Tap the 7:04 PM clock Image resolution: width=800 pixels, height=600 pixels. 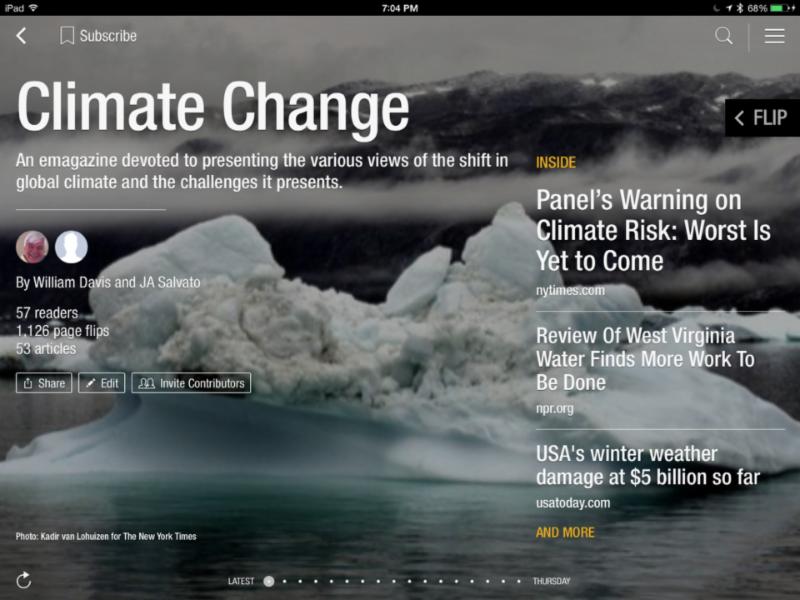click(x=399, y=8)
